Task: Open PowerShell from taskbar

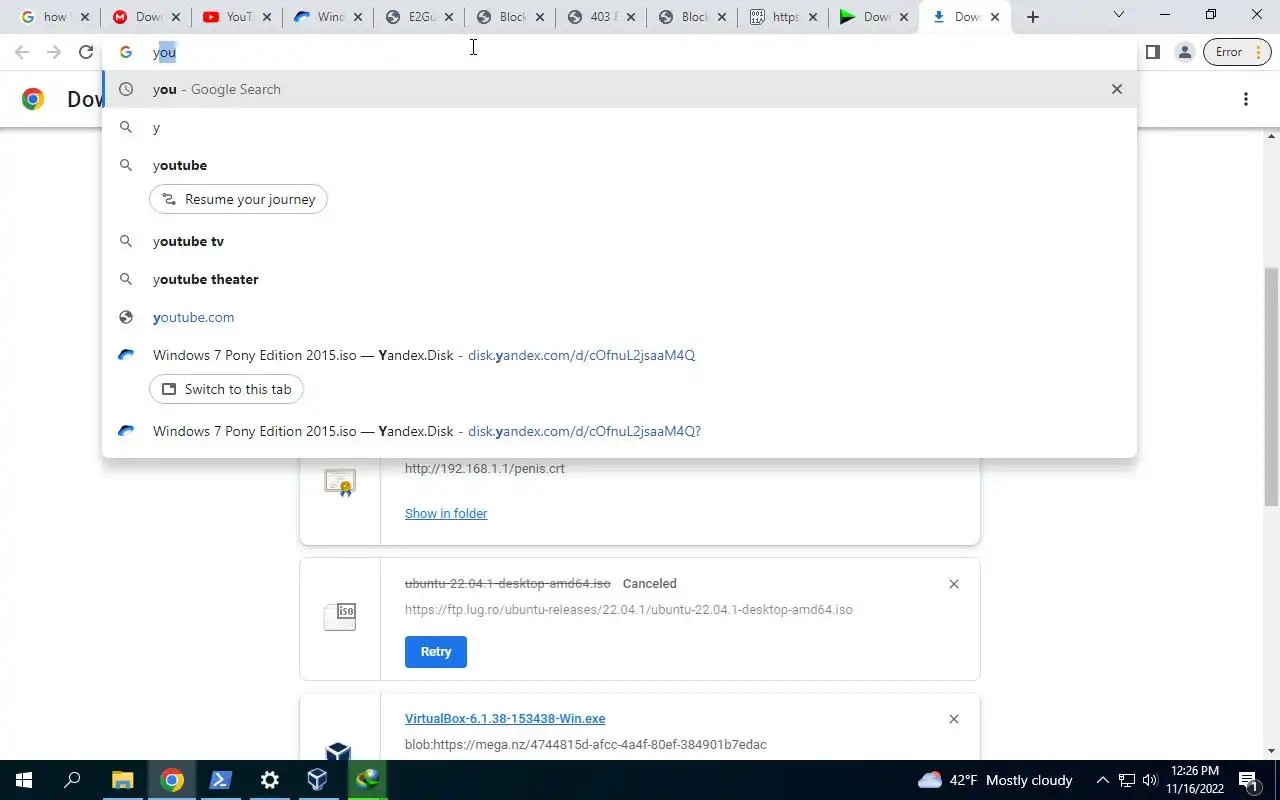Action: tap(220, 780)
